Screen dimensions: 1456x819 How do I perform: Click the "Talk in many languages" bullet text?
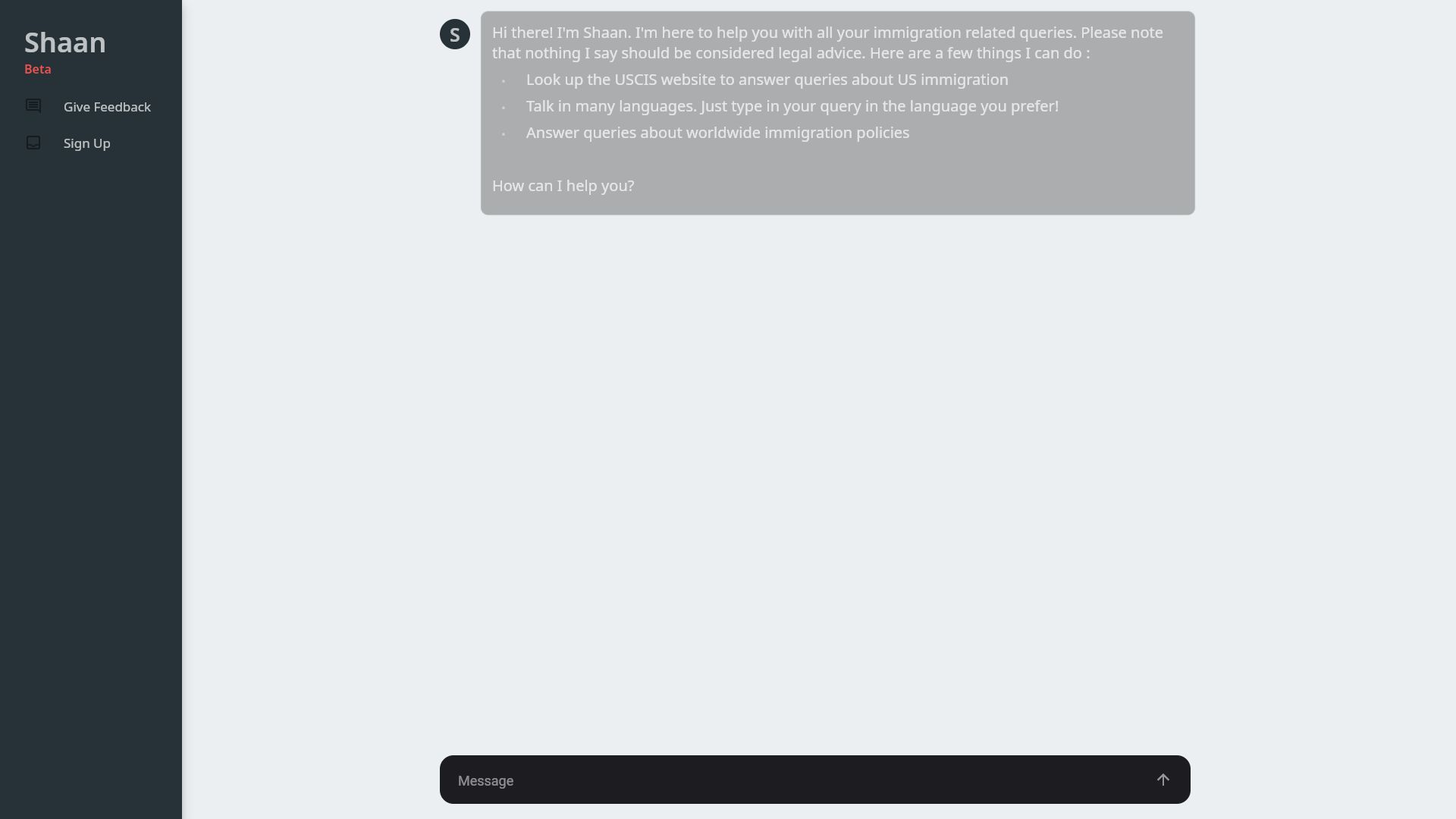tap(792, 106)
